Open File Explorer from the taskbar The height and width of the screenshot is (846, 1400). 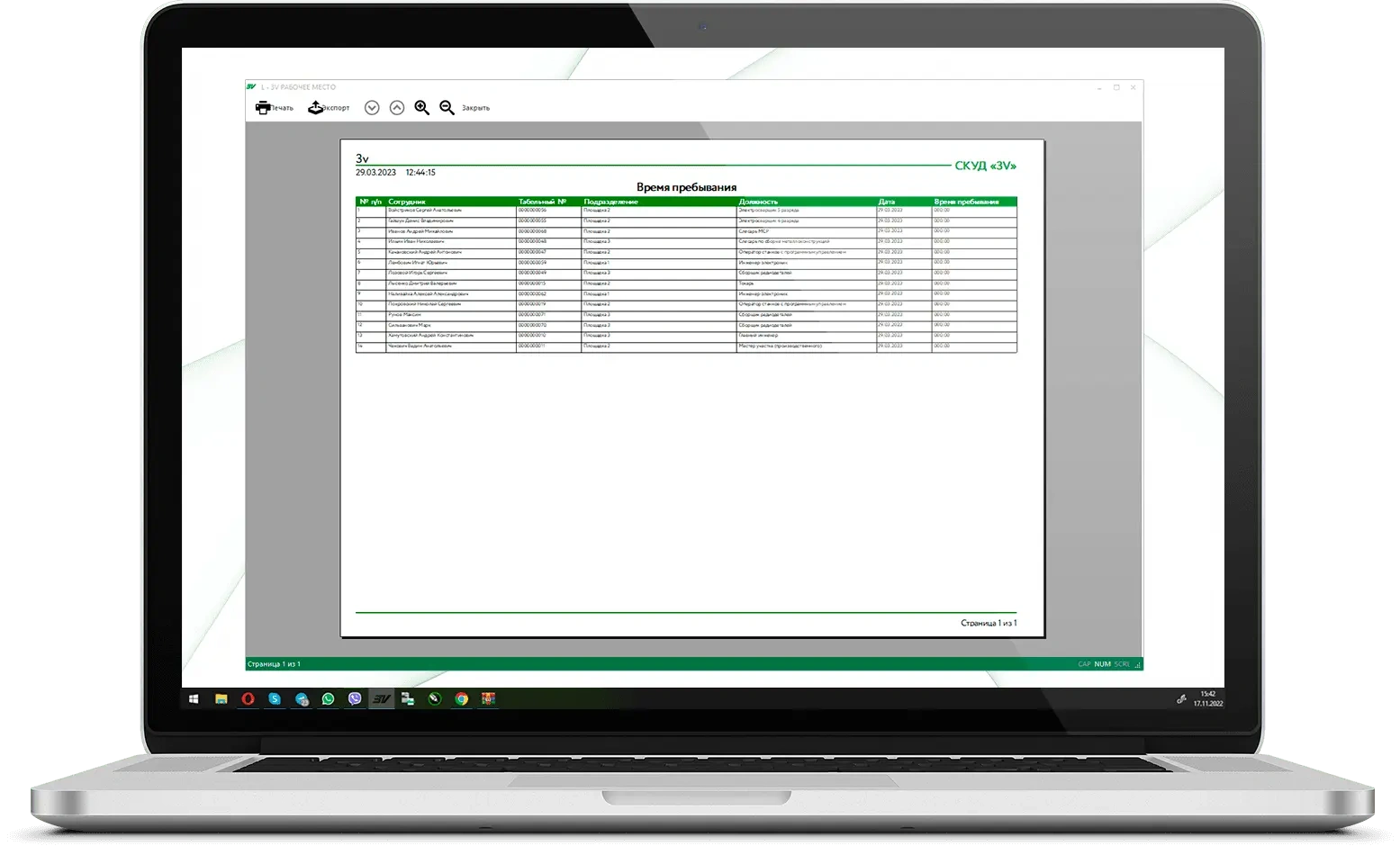pyautogui.click(x=221, y=698)
